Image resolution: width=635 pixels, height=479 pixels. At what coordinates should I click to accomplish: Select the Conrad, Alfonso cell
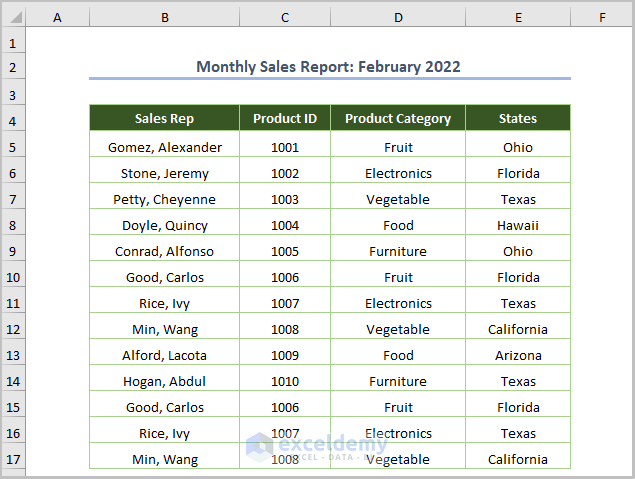tap(164, 251)
